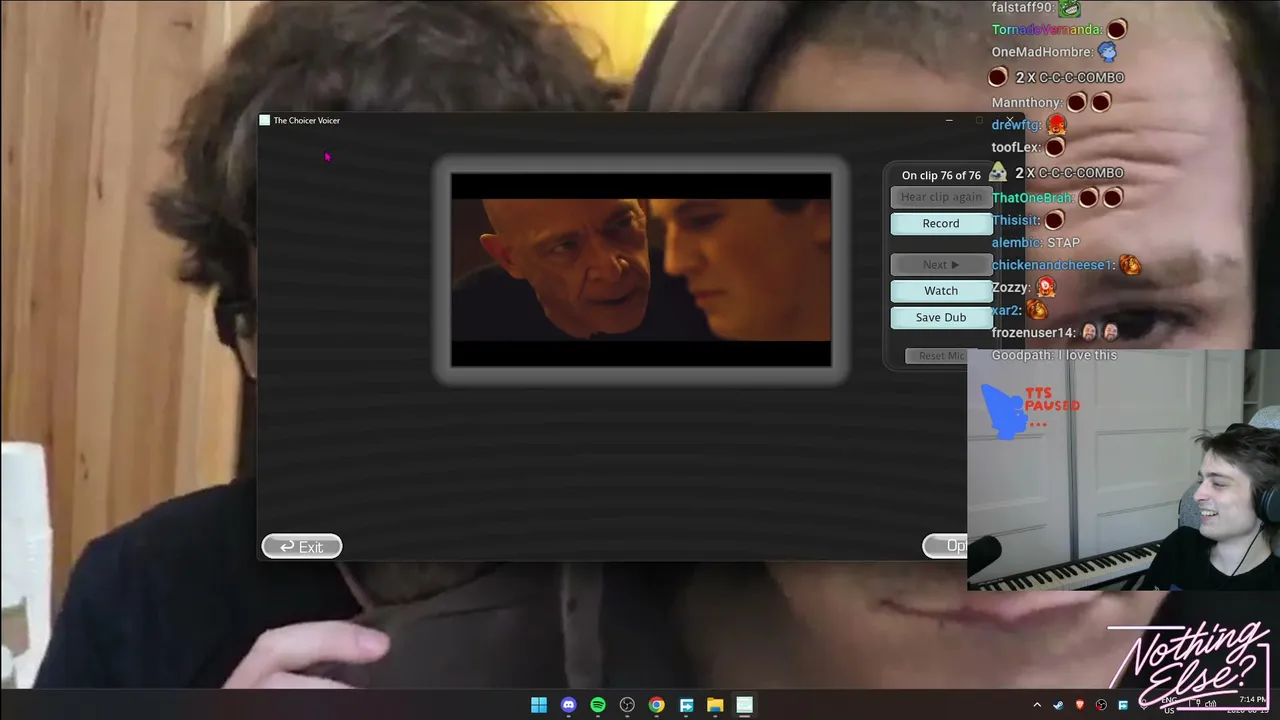Click the emote beside Zozzy

(x=1046, y=287)
